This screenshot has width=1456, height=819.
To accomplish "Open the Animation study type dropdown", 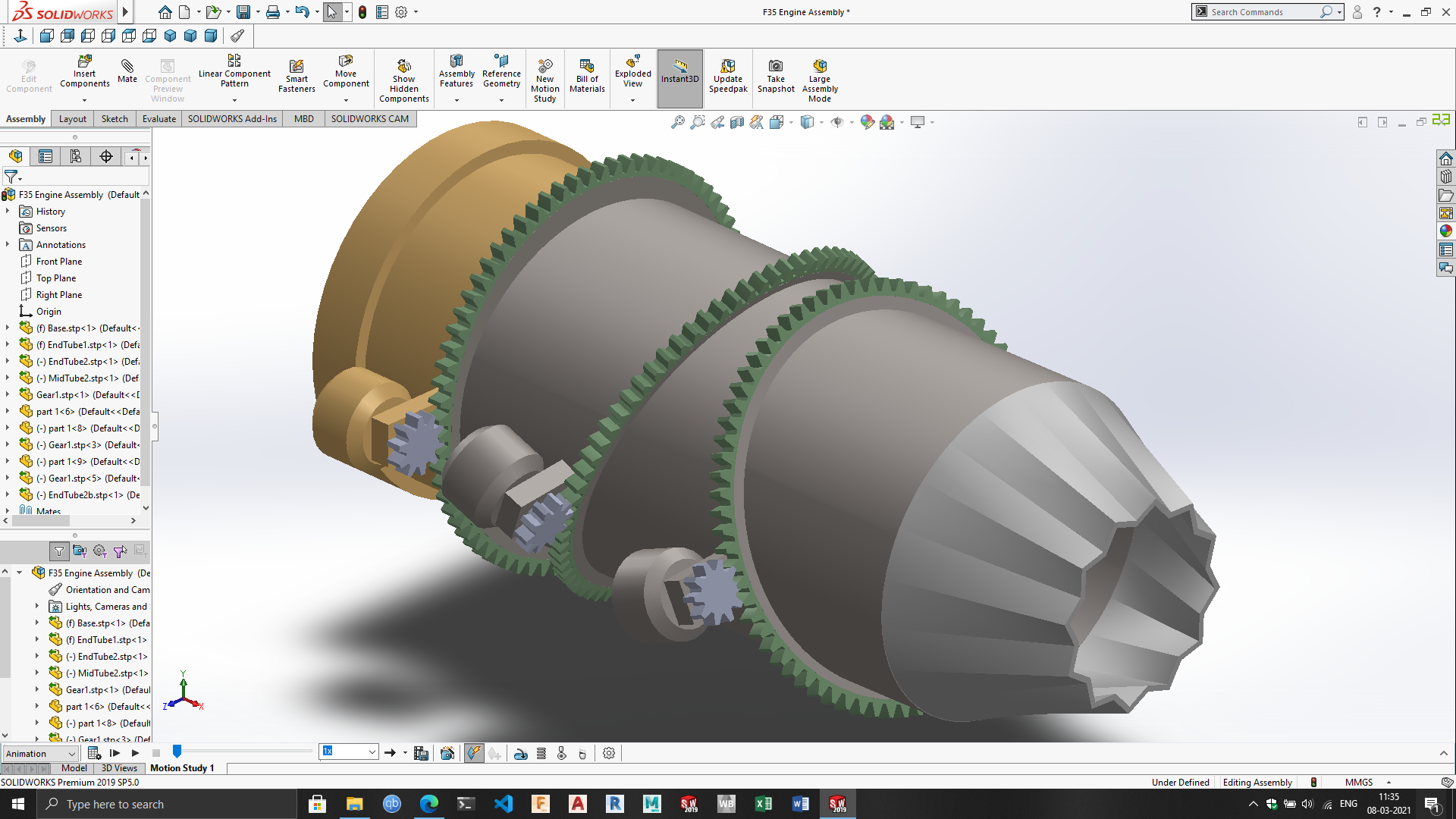I will pyautogui.click(x=40, y=753).
